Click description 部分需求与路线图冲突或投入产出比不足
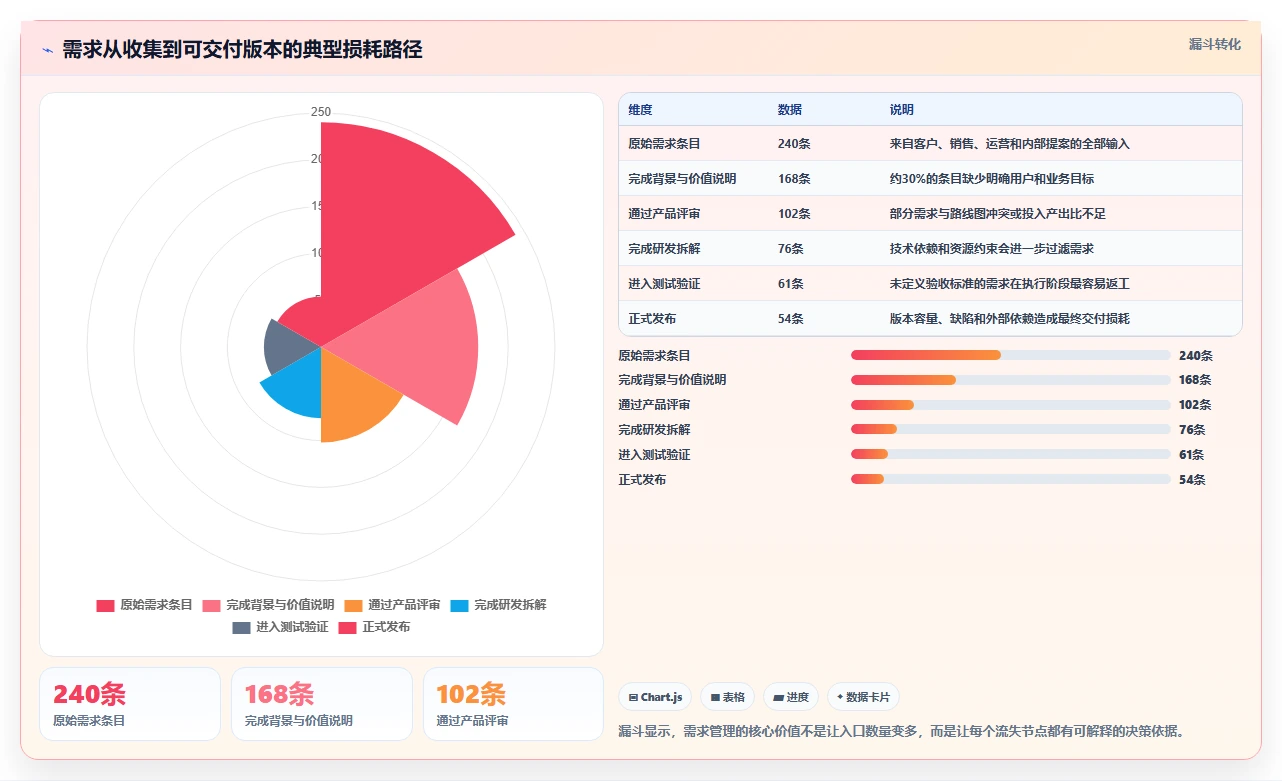The height and width of the screenshot is (781, 1282). click(997, 214)
